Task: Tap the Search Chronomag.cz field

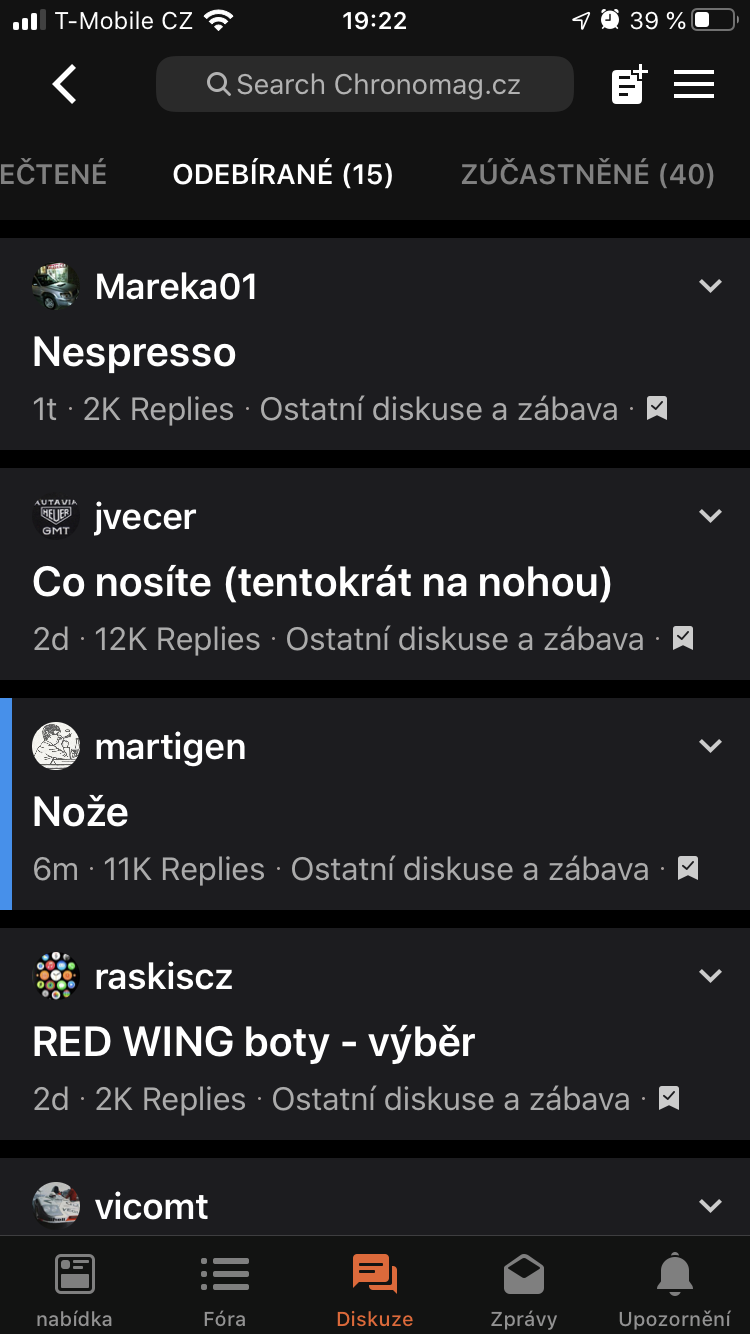Action: (x=365, y=85)
